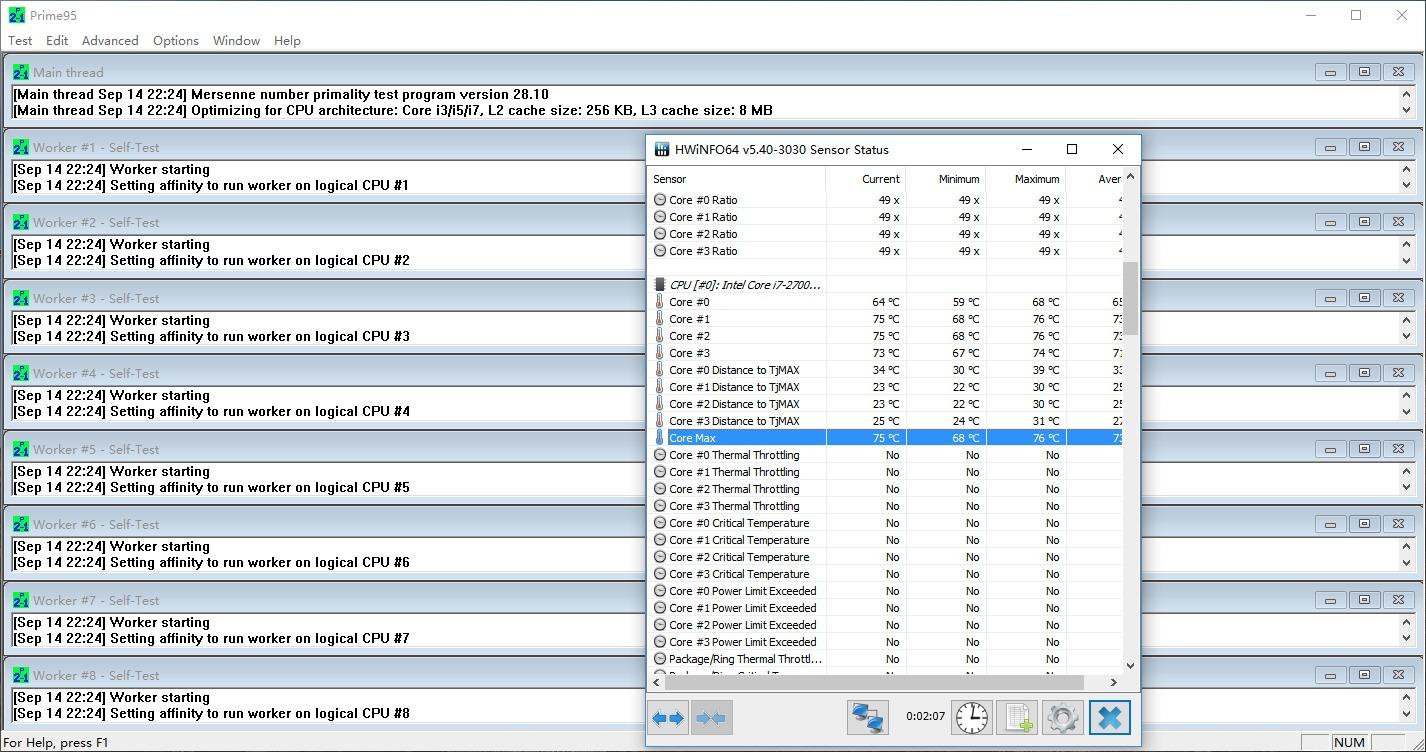Open the Test menu
1426x752 pixels.
(x=20, y=41)
